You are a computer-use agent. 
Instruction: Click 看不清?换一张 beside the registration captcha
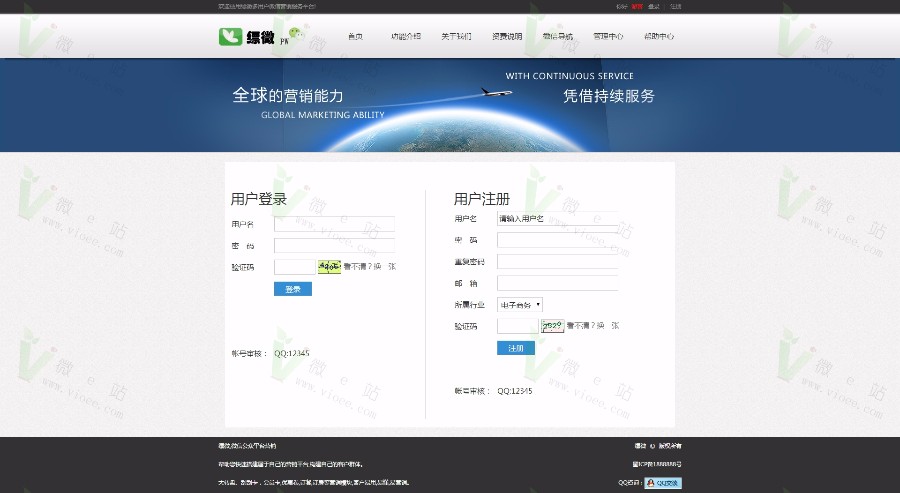[593, 326]
